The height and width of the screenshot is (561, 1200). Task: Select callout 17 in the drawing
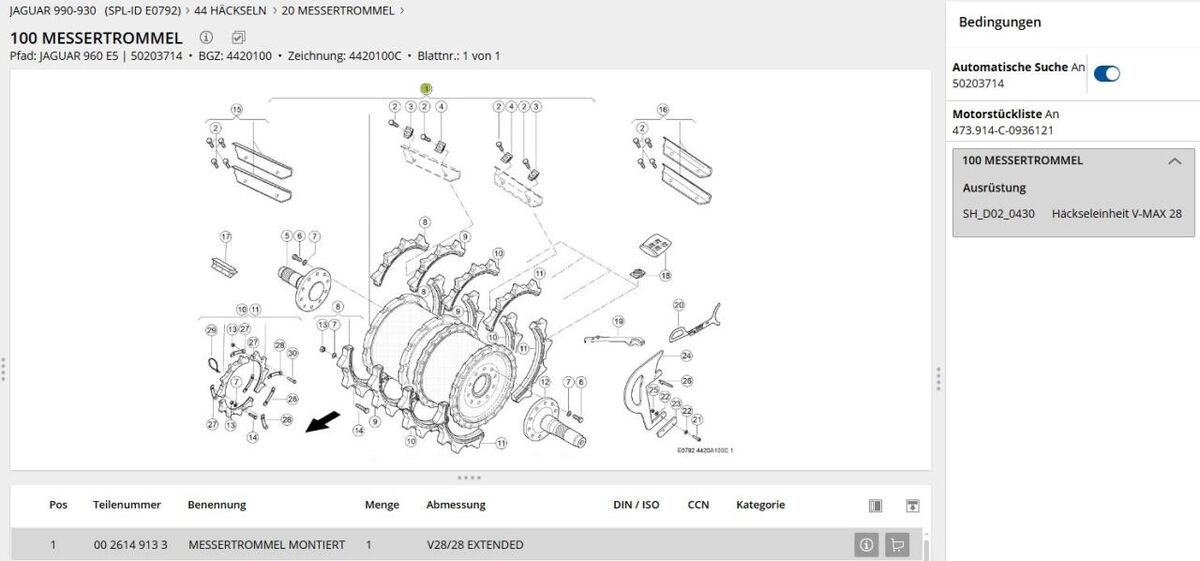[226, 237]
